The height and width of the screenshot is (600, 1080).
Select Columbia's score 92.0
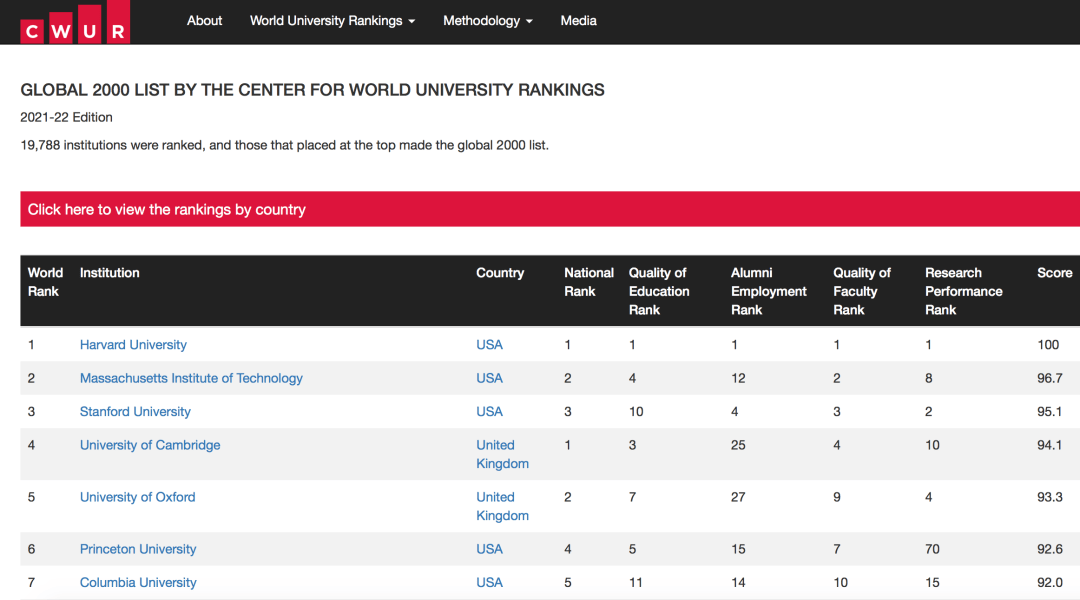(x=1050, y=582)
